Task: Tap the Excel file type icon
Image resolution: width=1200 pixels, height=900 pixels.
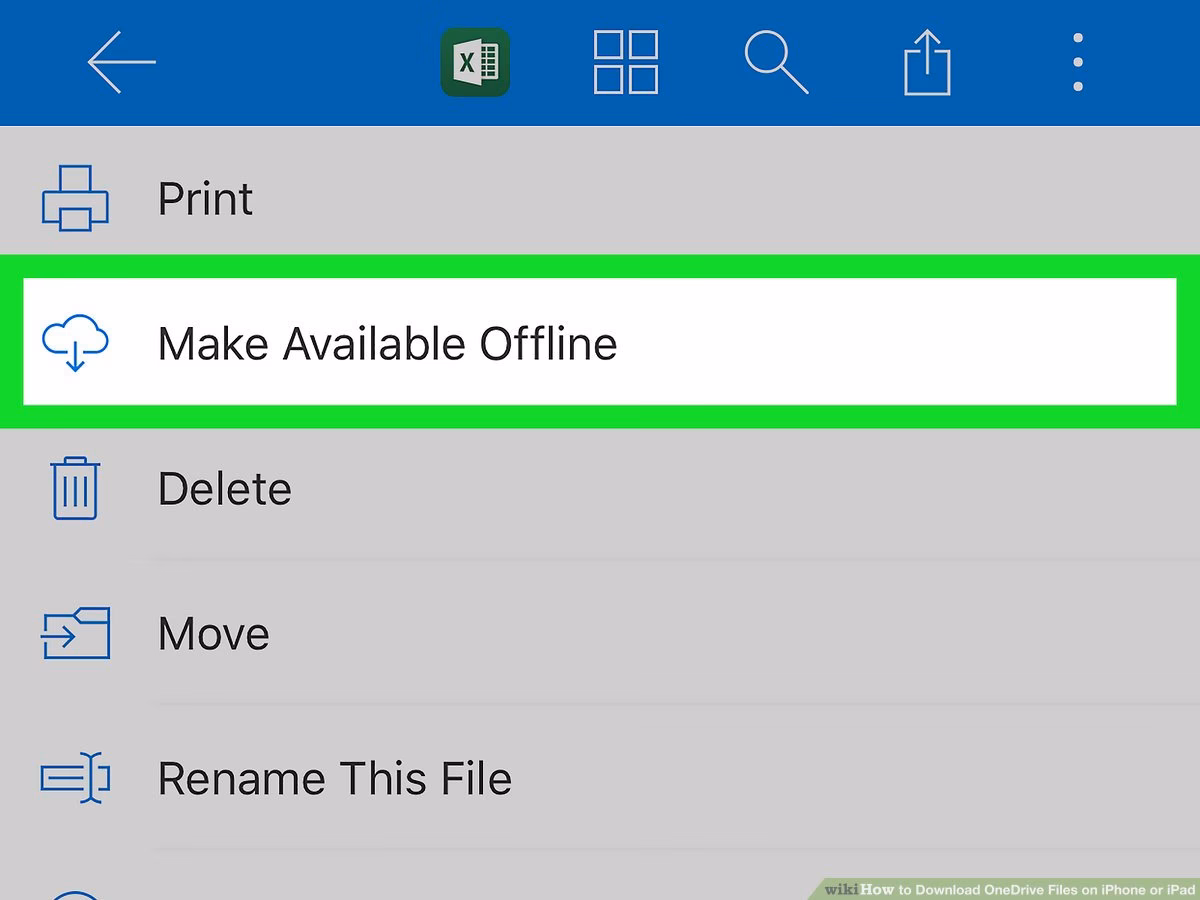Action: (x=474, y=60)
